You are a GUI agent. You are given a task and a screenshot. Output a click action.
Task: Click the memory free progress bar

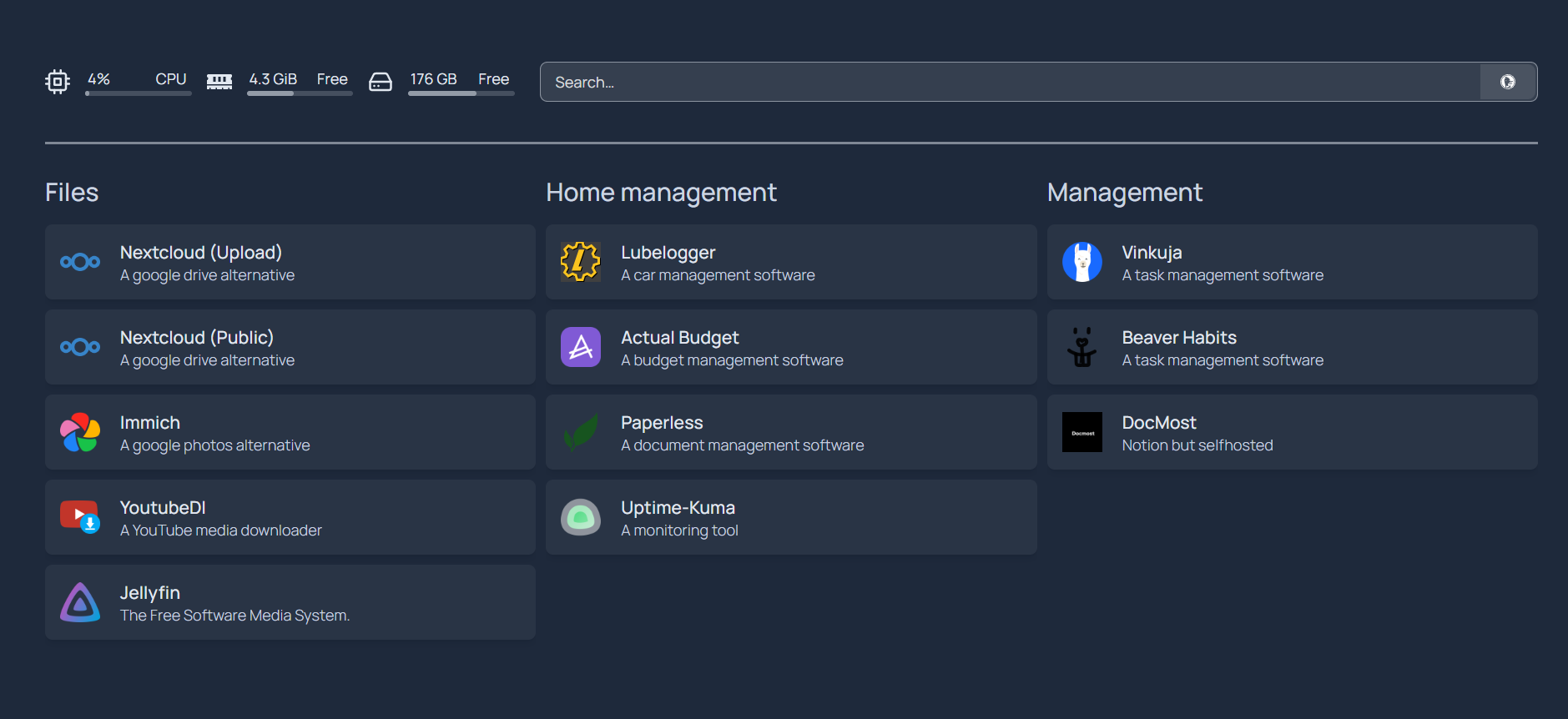point(300,93)
